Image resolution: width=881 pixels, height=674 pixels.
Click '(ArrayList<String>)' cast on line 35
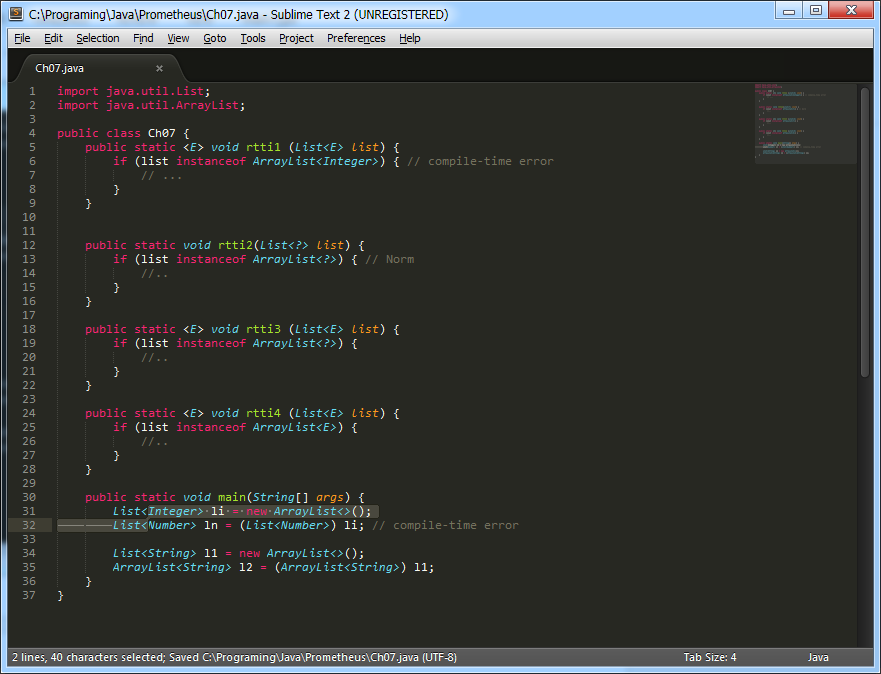click(x=340, y=567)
